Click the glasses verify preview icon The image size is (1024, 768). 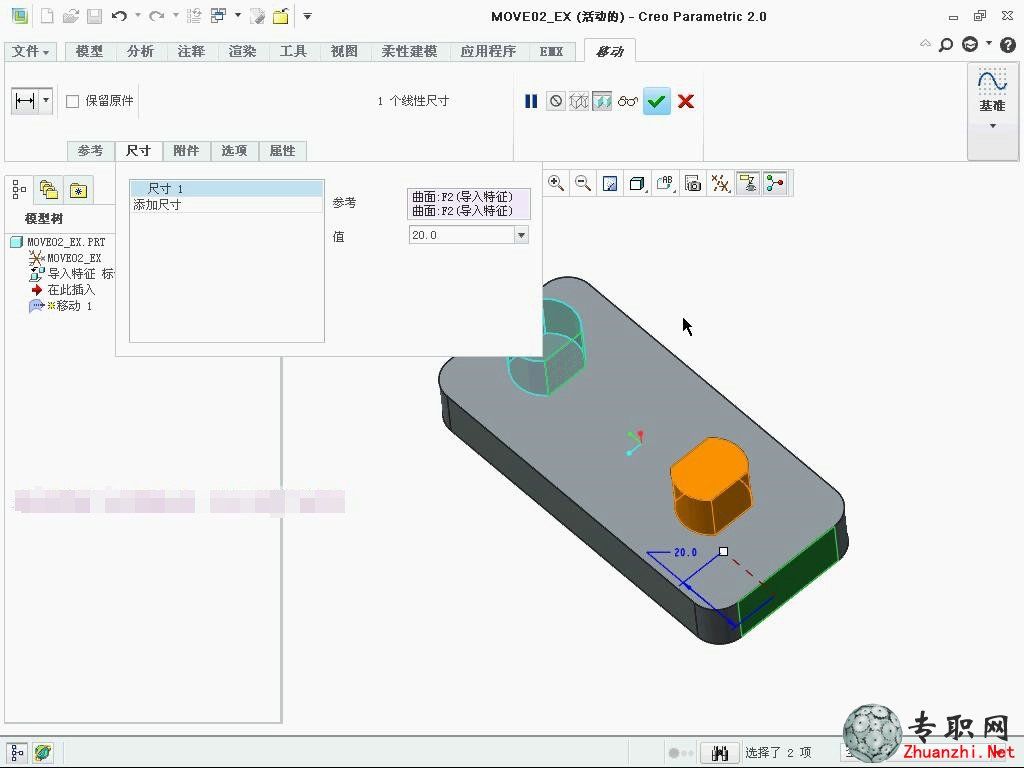(628, 101)
